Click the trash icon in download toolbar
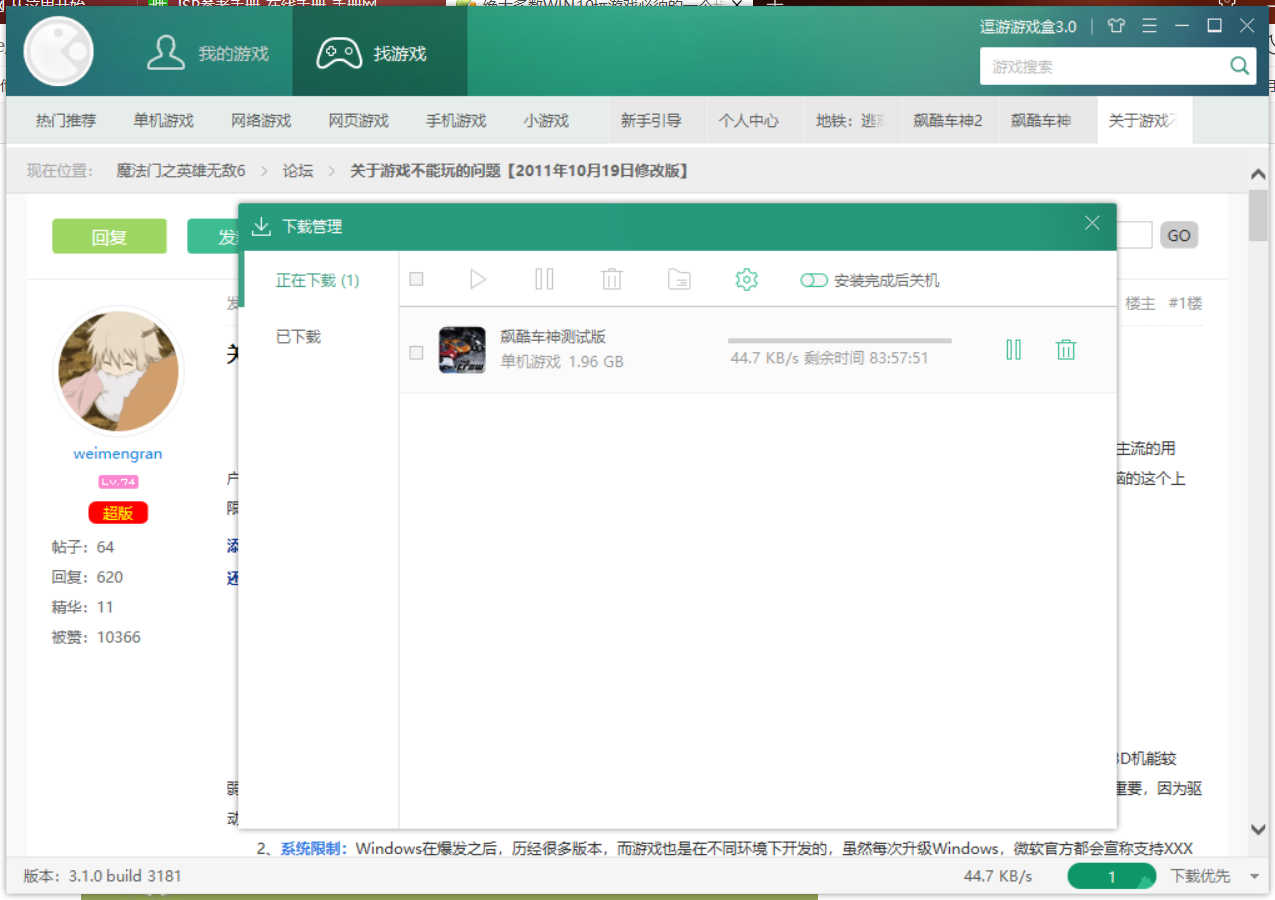 [612, 279]
